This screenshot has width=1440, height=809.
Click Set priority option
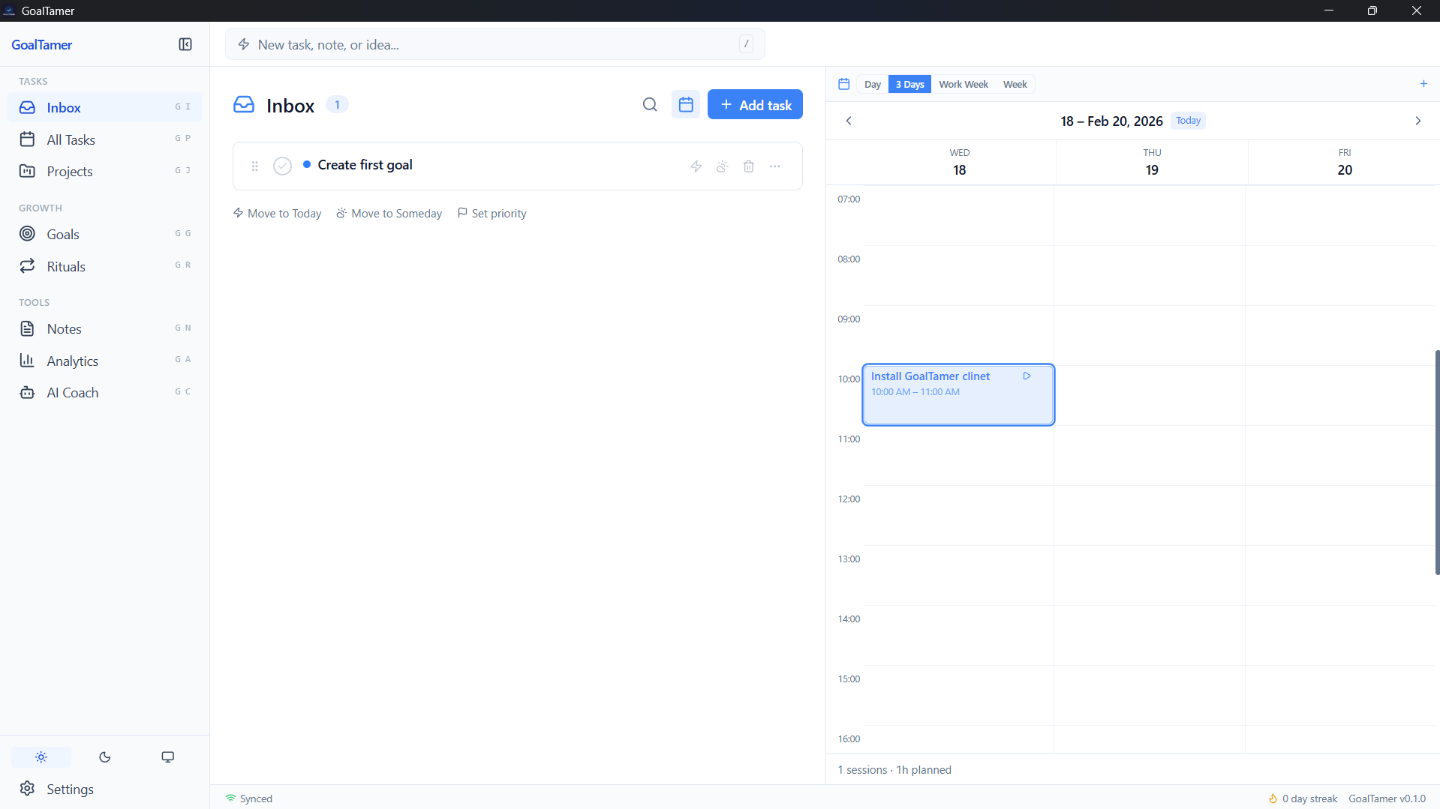click(x=492, y=213)
